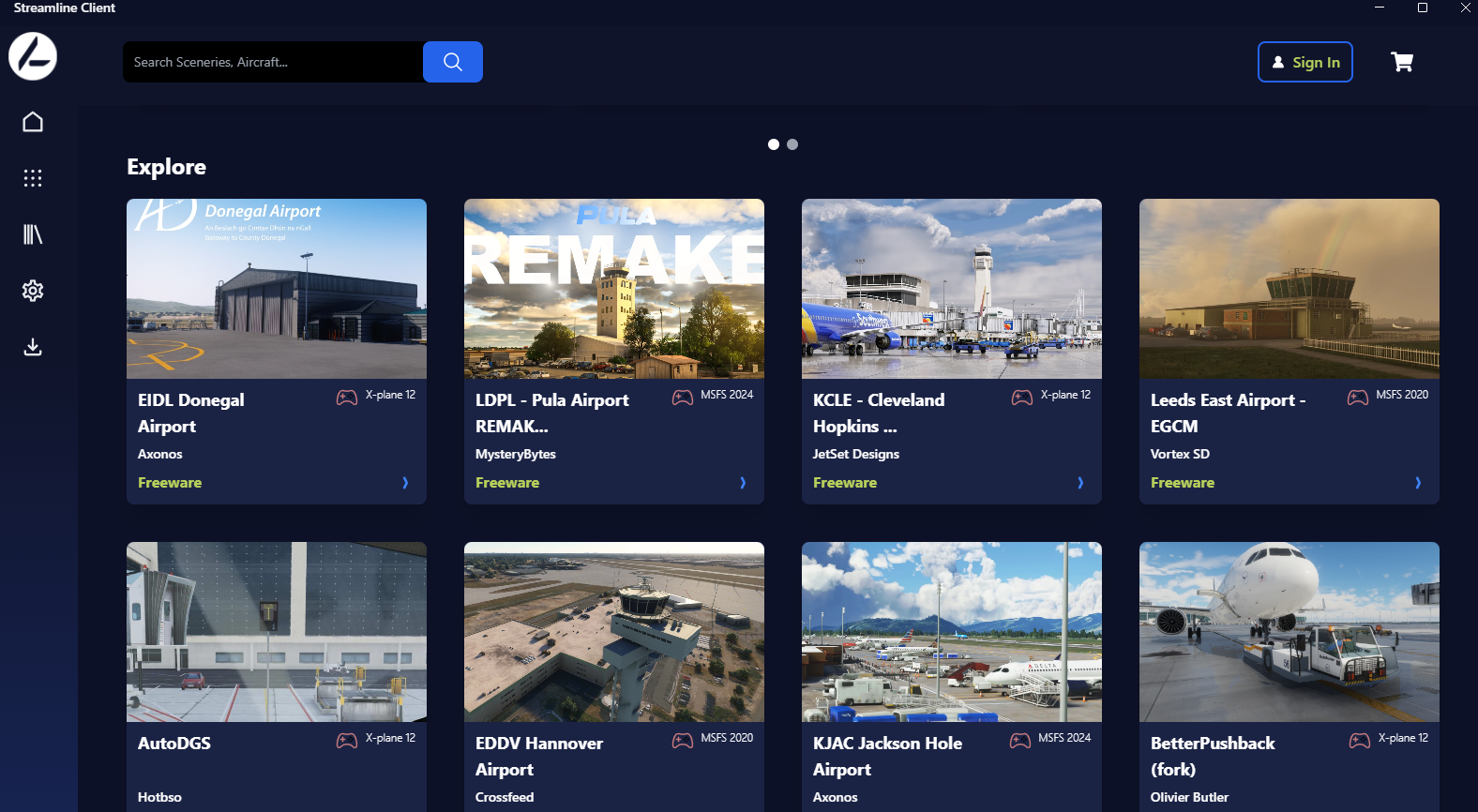Open the Cleveland Hopkins thumbnail image

[x=952, y=289]
